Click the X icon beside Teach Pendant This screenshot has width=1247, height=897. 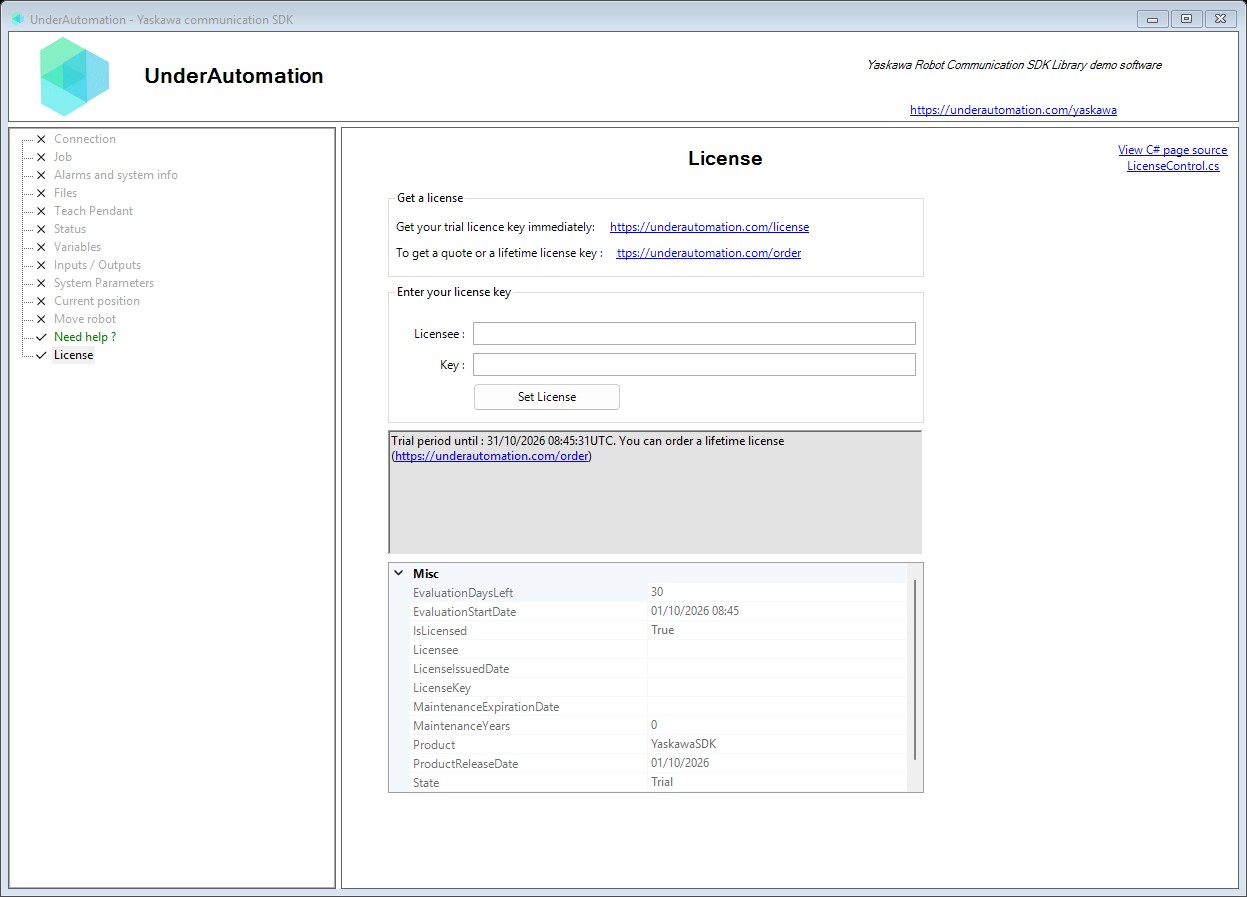[x=41, y=211]
